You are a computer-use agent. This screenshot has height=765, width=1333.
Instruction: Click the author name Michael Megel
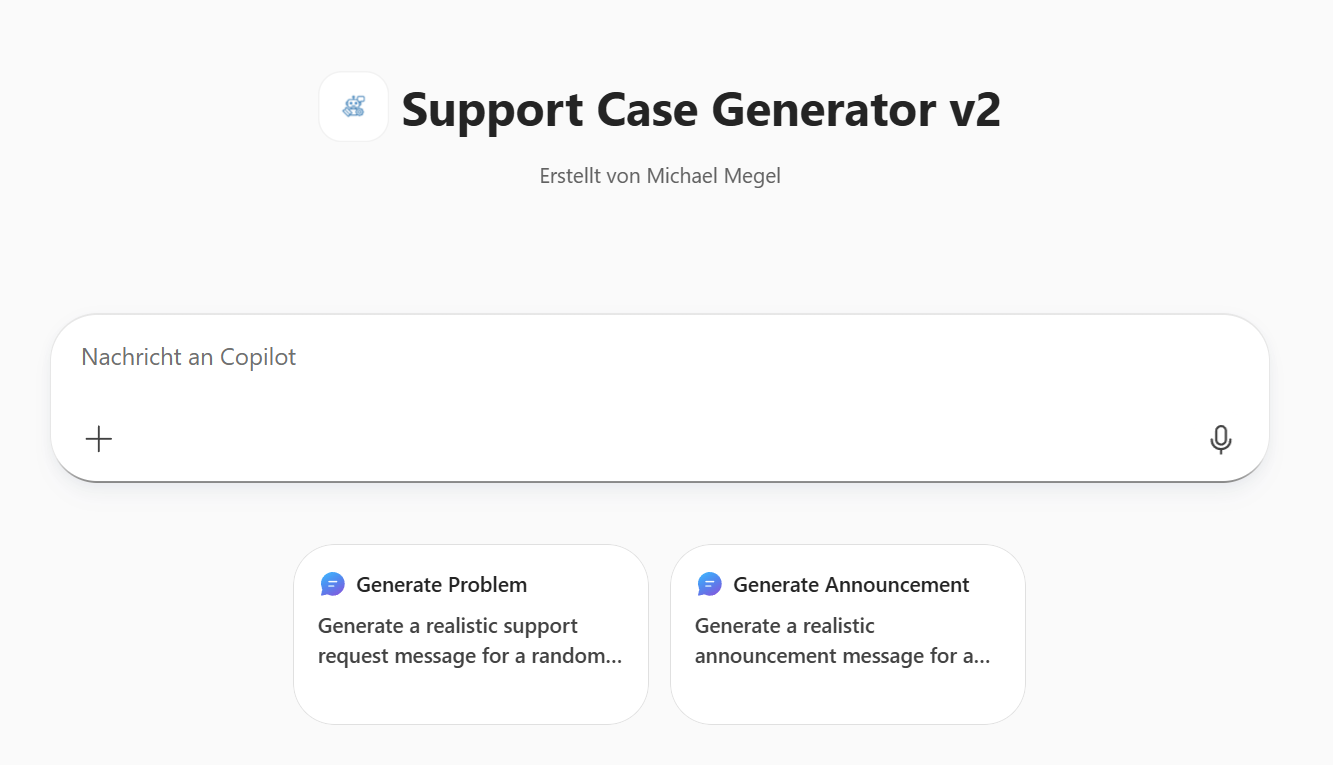713,176
